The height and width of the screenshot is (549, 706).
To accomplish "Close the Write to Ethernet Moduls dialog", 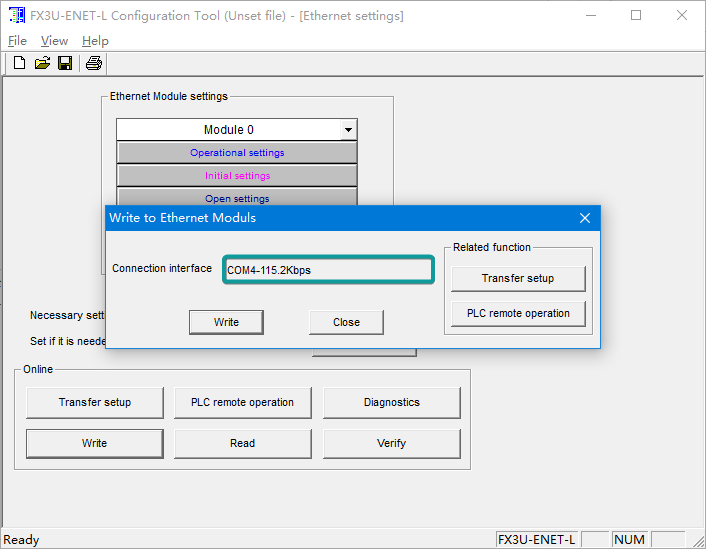I will tap(585, 218).
